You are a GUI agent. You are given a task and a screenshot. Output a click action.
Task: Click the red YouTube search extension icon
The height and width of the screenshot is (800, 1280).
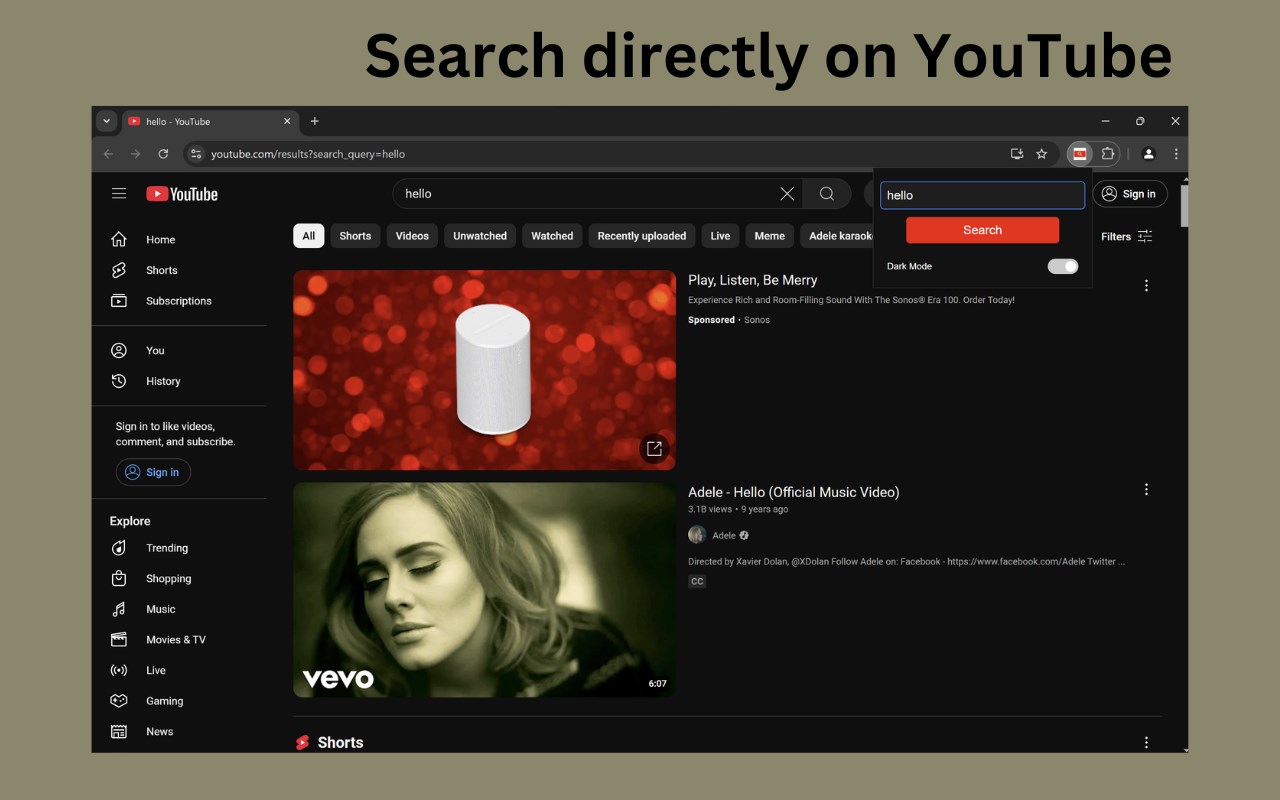1080,154
